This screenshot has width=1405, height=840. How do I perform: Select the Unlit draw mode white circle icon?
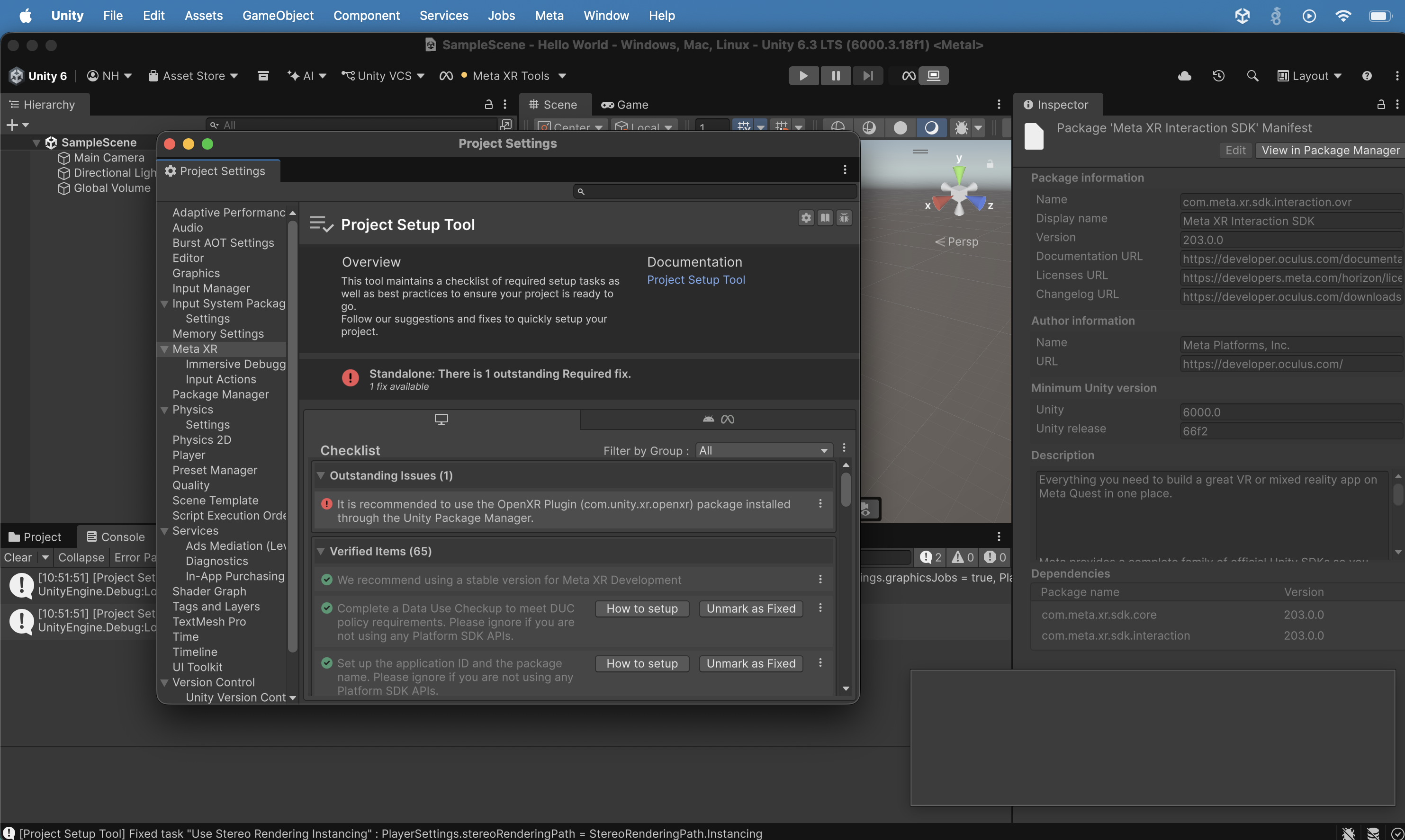[x=900, y=127]
